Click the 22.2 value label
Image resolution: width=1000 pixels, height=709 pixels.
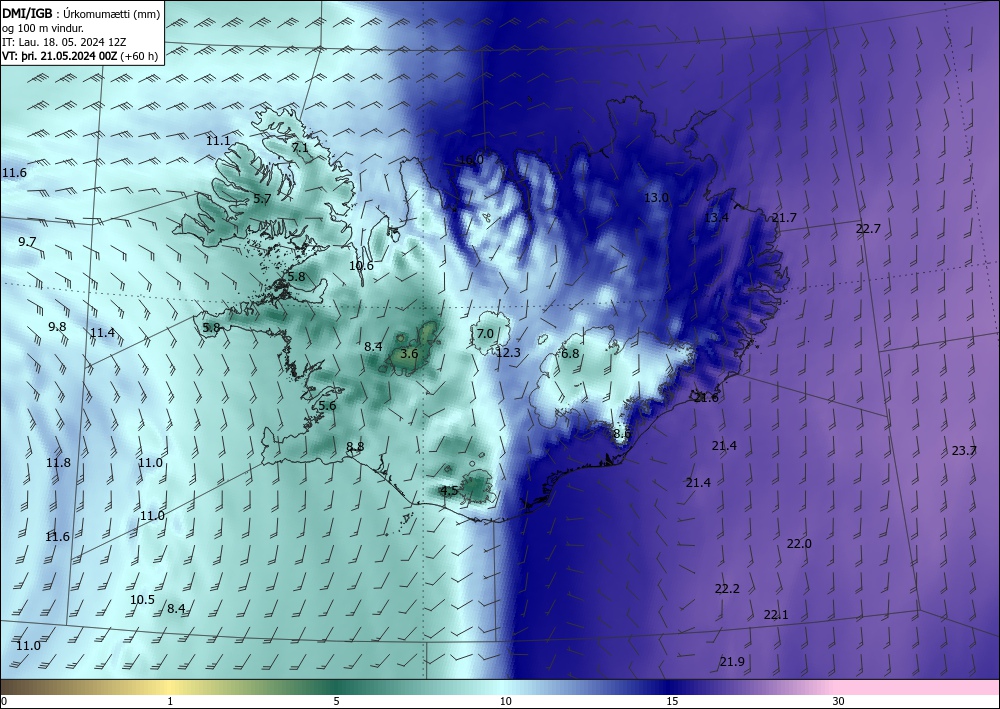[x=727, y=588]
